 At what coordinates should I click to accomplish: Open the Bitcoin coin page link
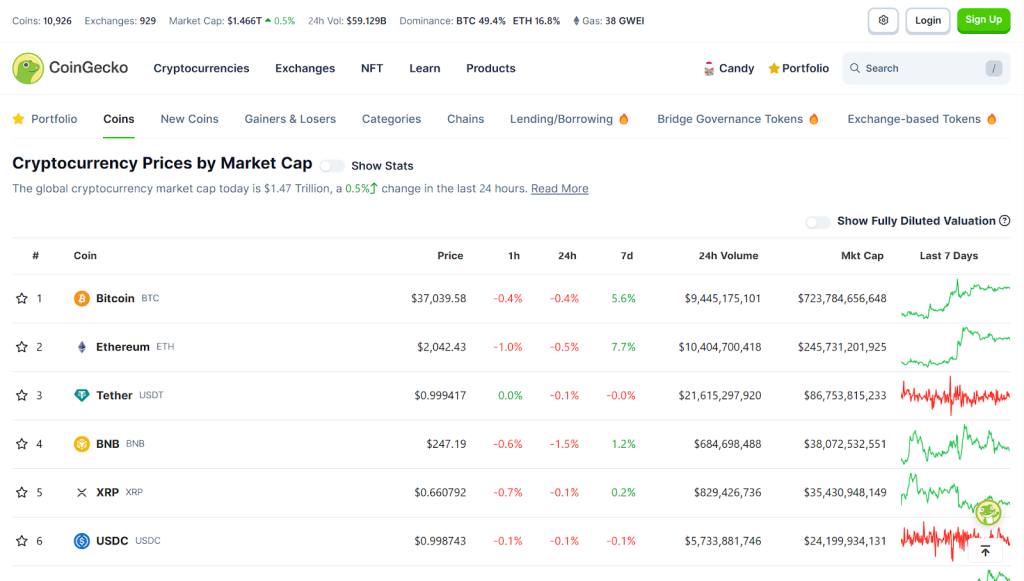click(x=127, y=298)
